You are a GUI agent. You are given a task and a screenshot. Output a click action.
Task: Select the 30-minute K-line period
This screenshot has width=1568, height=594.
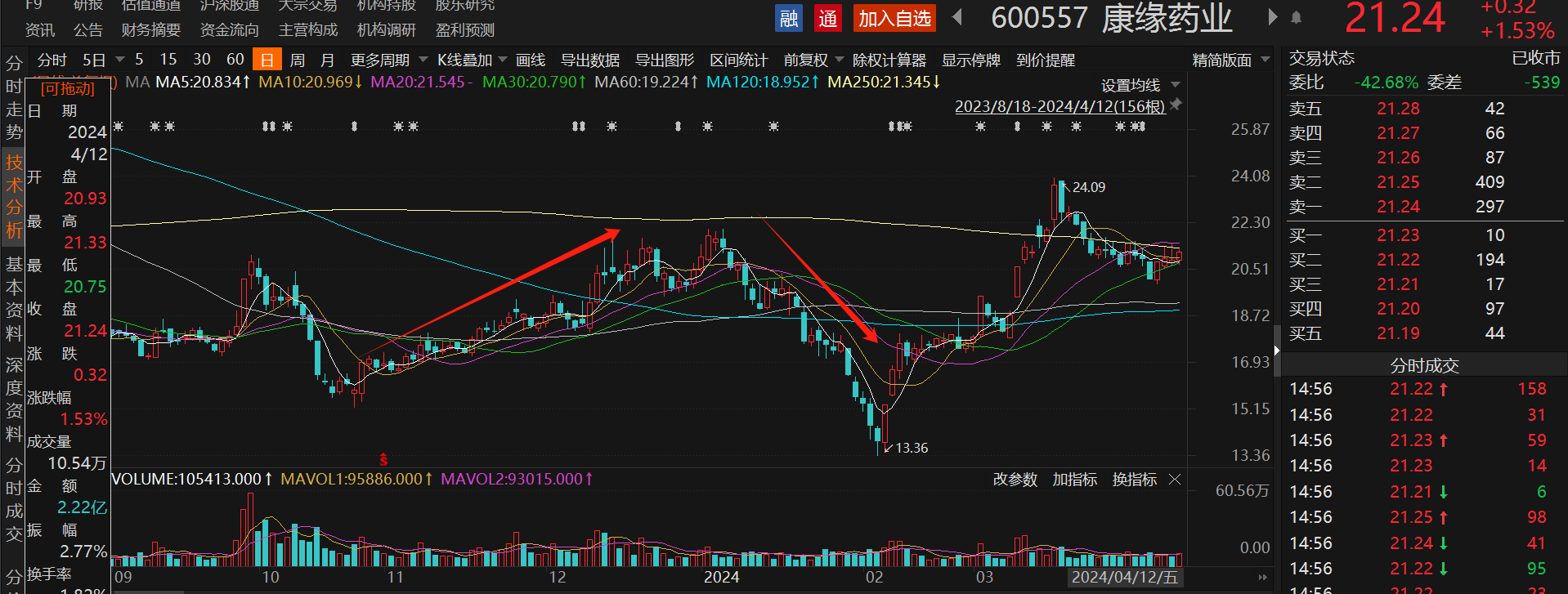pos(202,60)
